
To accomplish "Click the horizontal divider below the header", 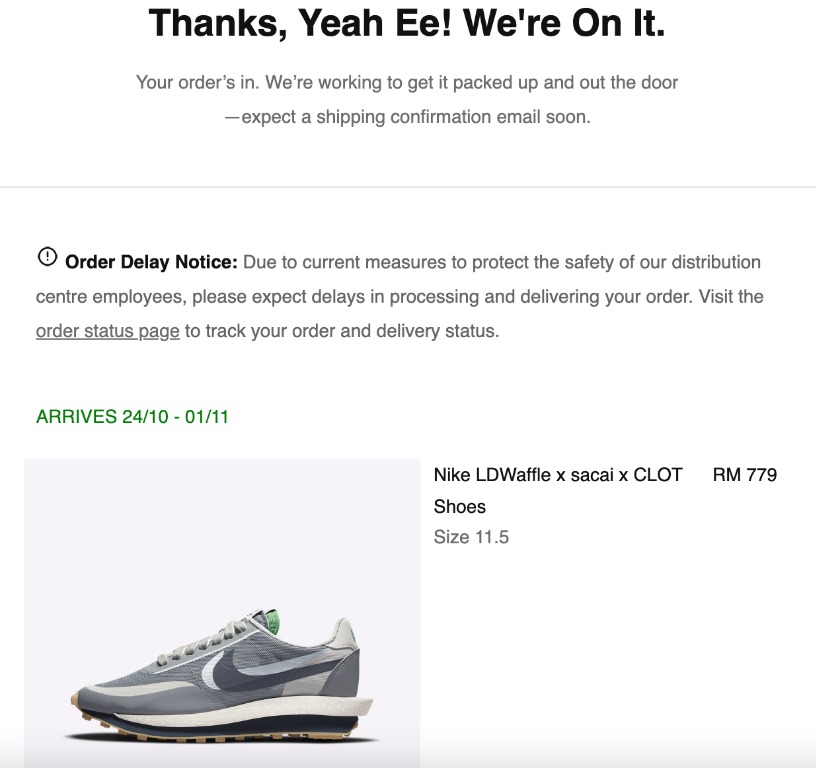I will pyautogui.click(x=408, y=187).
